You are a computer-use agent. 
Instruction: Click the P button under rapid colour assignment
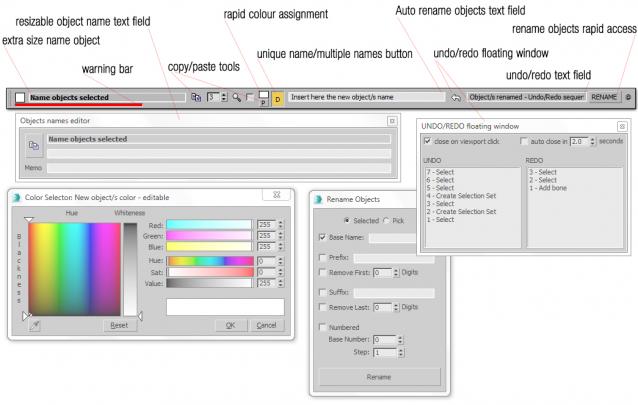[263, 100]
